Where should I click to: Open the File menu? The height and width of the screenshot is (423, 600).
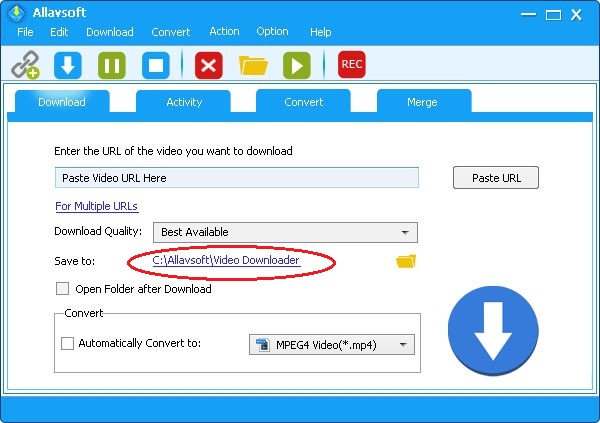tap(25, 32)
